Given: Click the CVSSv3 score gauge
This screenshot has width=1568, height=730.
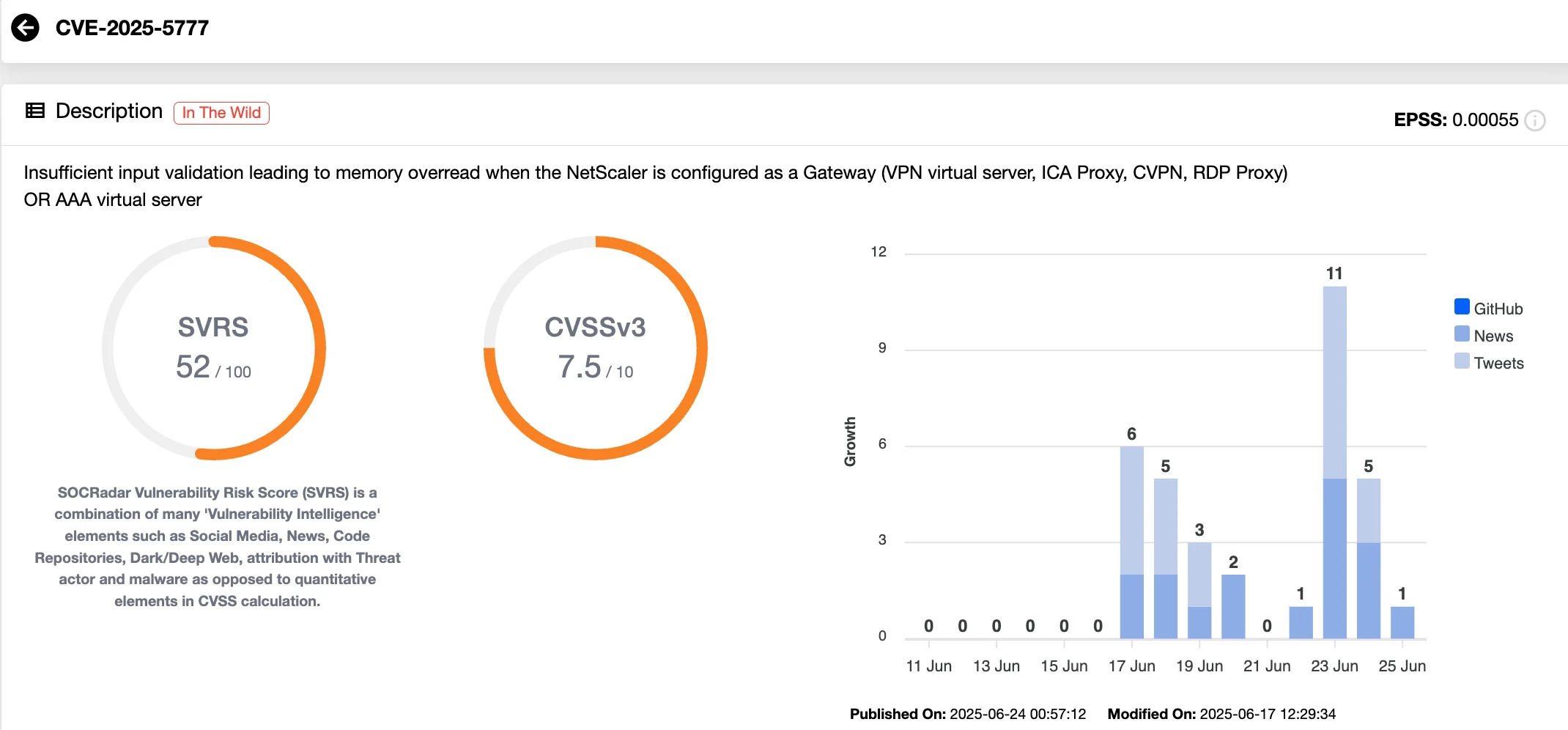Looking at the screenshot, I should 596,348.
